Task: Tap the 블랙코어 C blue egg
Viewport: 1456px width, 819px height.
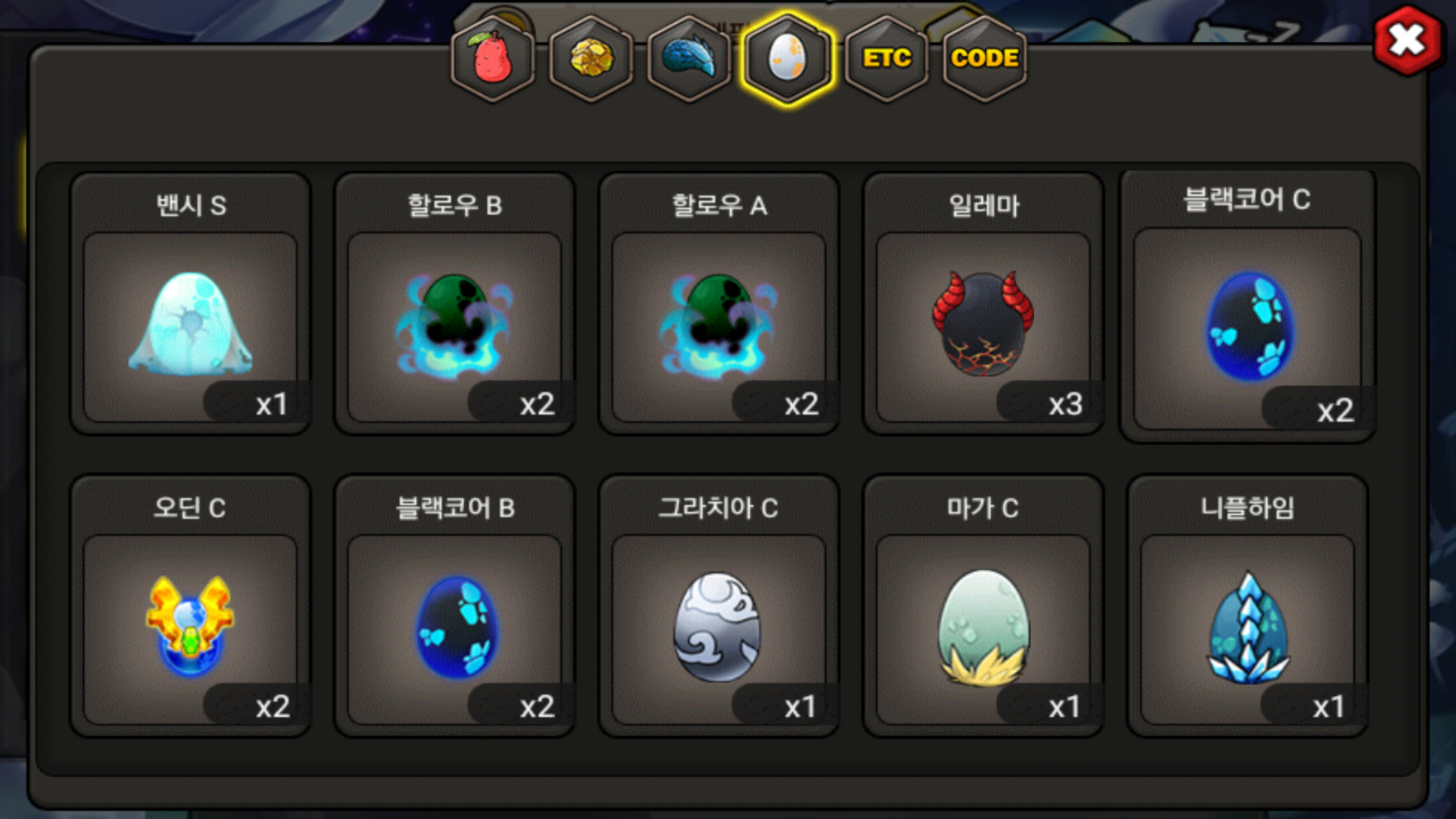Action: pyautogui.click(x=1248, y=306)
